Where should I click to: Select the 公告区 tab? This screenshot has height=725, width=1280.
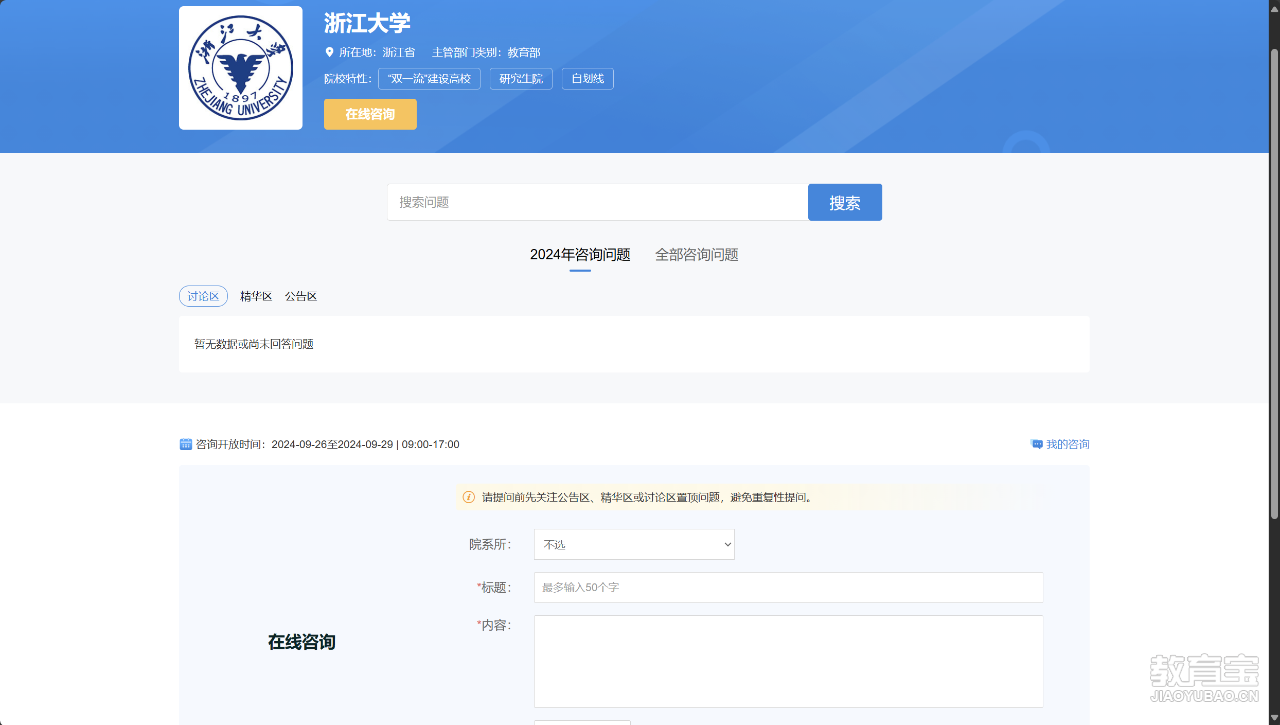tap(301, 296)
